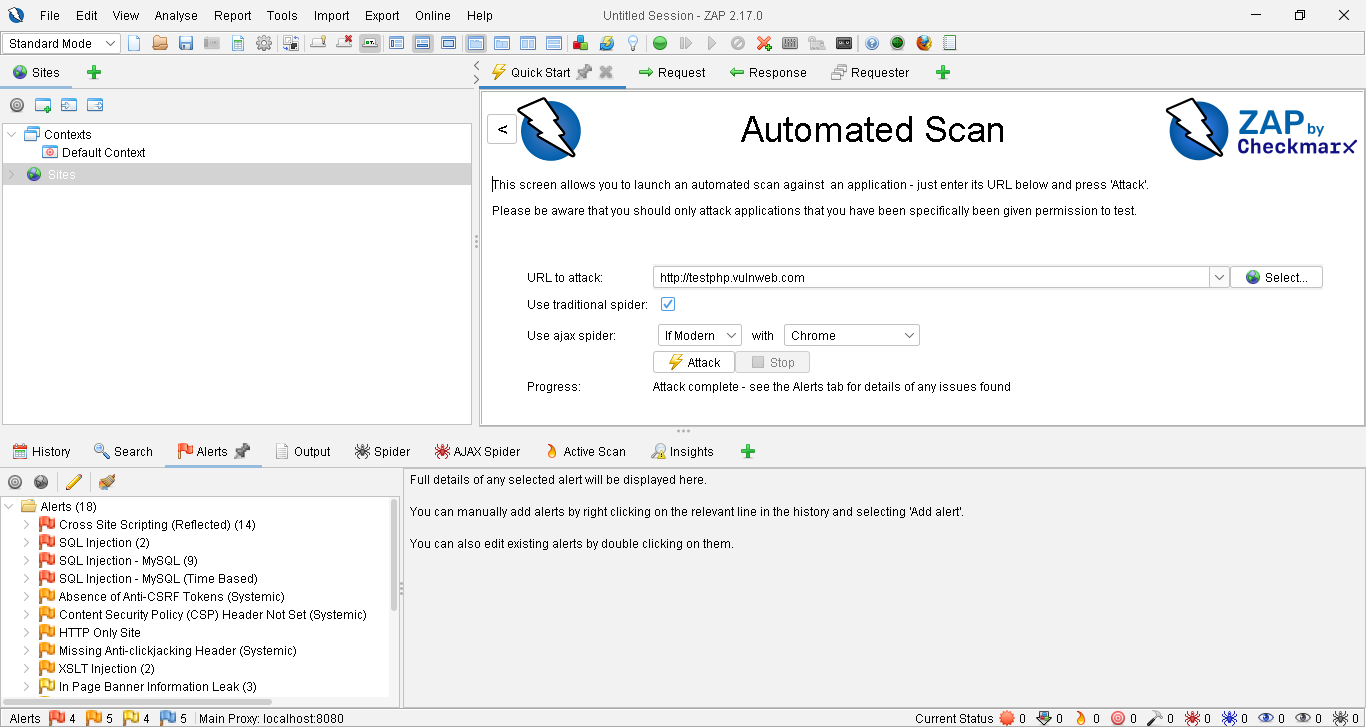Uncheck the Use traditional spider checkbox
The image size is (1366, 728).
point(668,304)
